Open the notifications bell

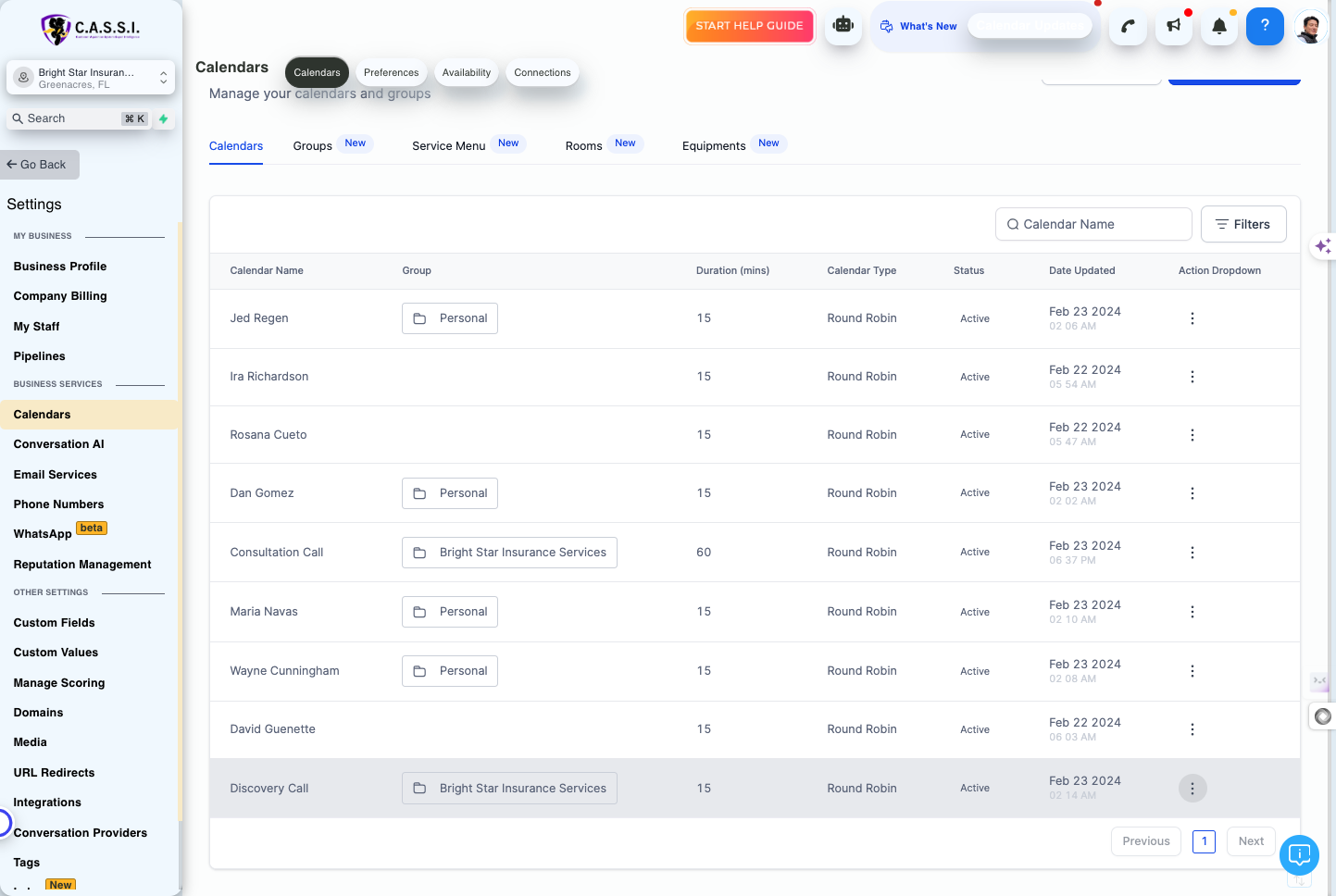click(x=1219, y=26)
